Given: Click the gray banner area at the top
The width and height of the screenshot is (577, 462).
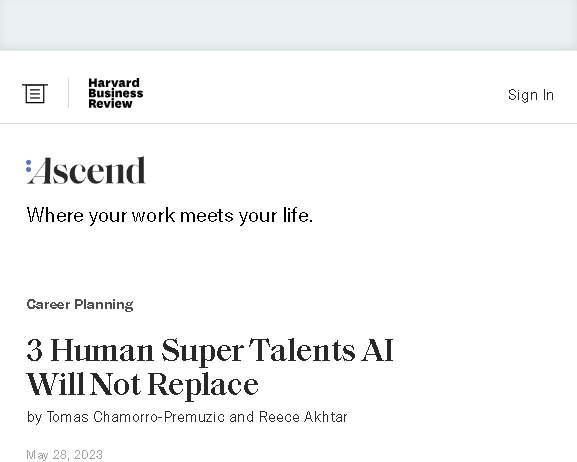Looking at the screenshot, I should 288,25.
